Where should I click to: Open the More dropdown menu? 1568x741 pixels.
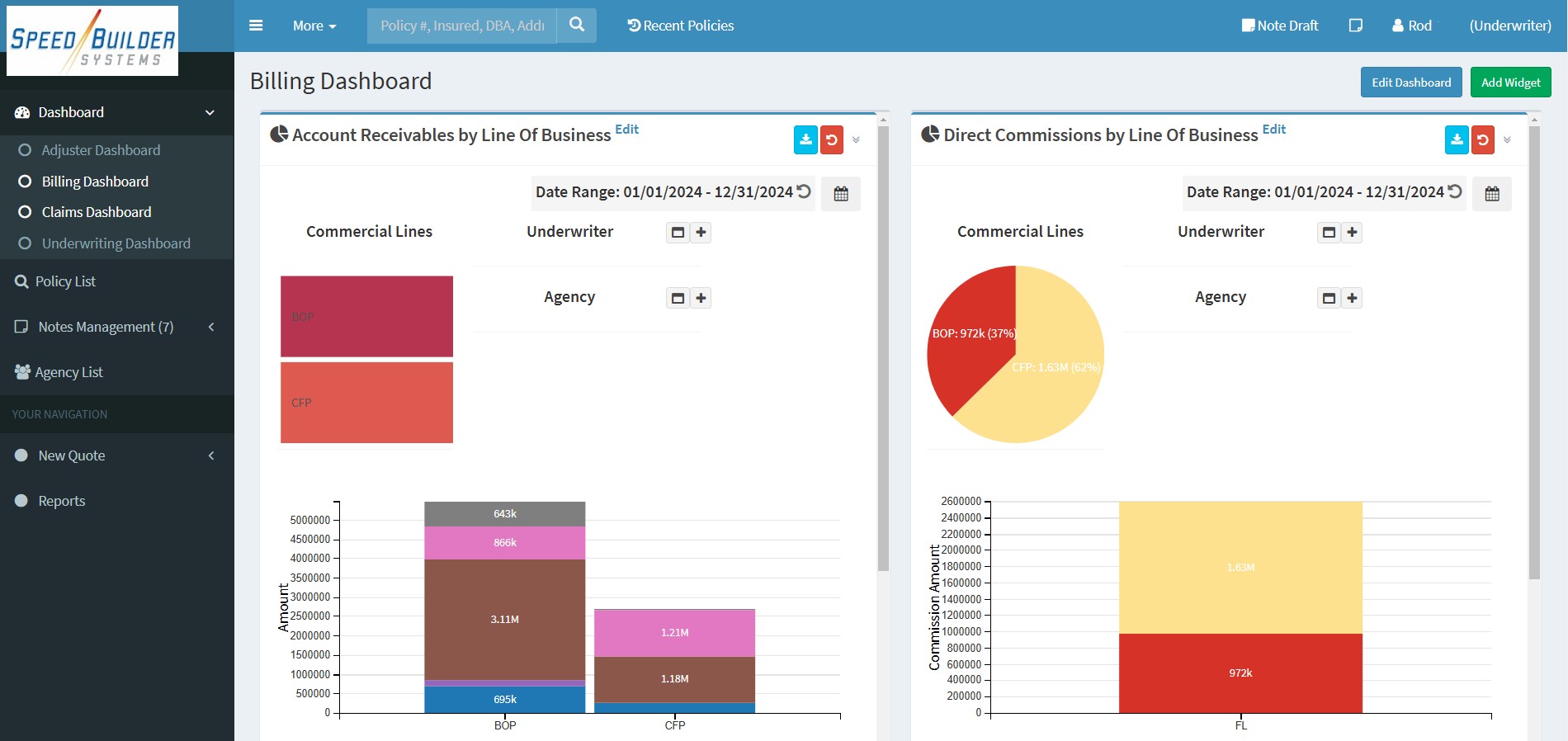pyautogui.click(x=314, y=26)
